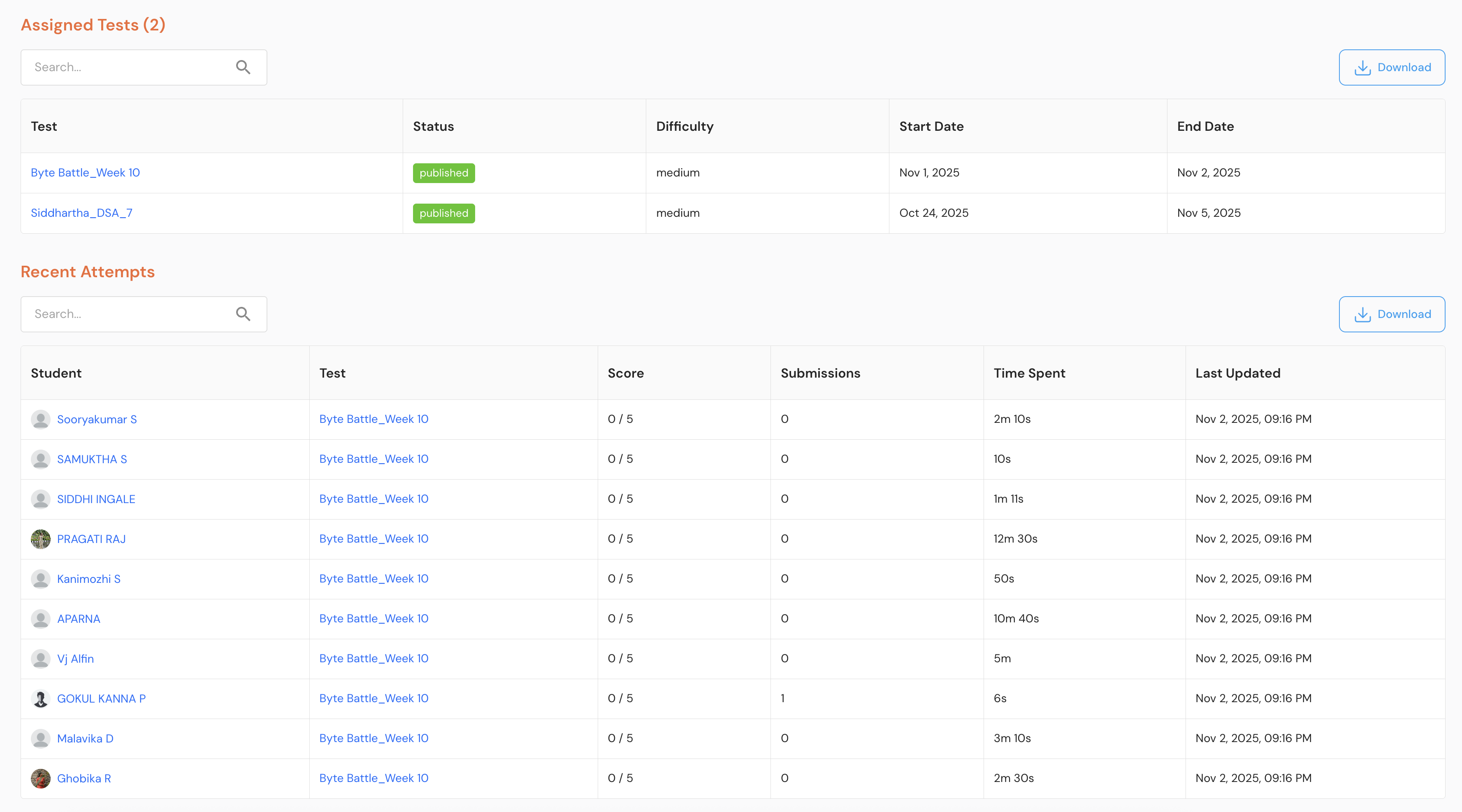Click Sooryakumar S's default avatar icon
The width and height of the screenshot is (1462, 812).
[40, 419]
